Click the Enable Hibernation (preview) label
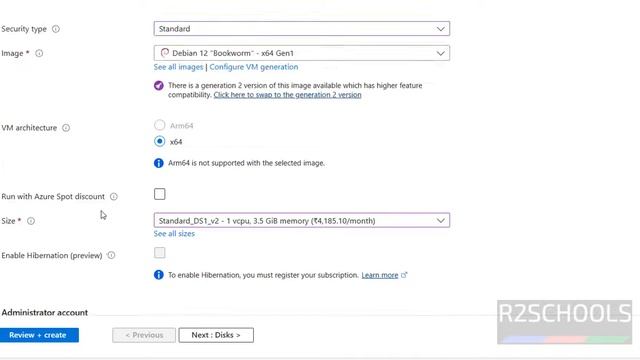Image resolution: width=640 pixels, height=360 pixels. pyautogui.click(x=52, y=256)
